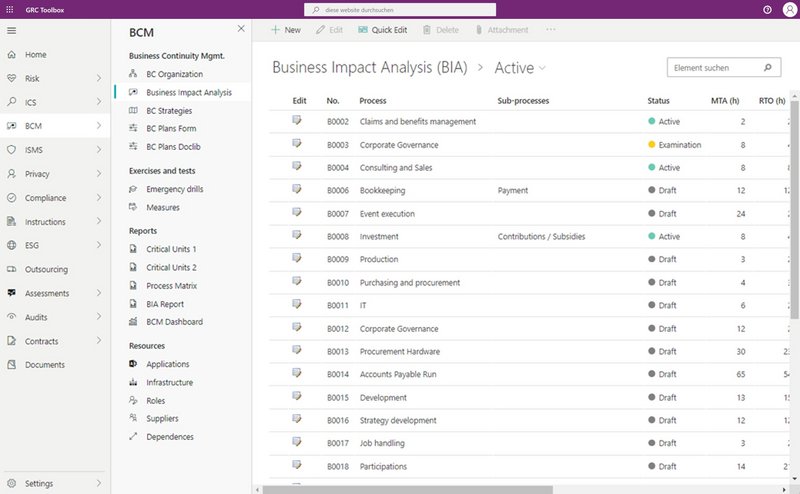
Task: Click the search magnifier in Element suchen
Action: click(x=768, y=68)
